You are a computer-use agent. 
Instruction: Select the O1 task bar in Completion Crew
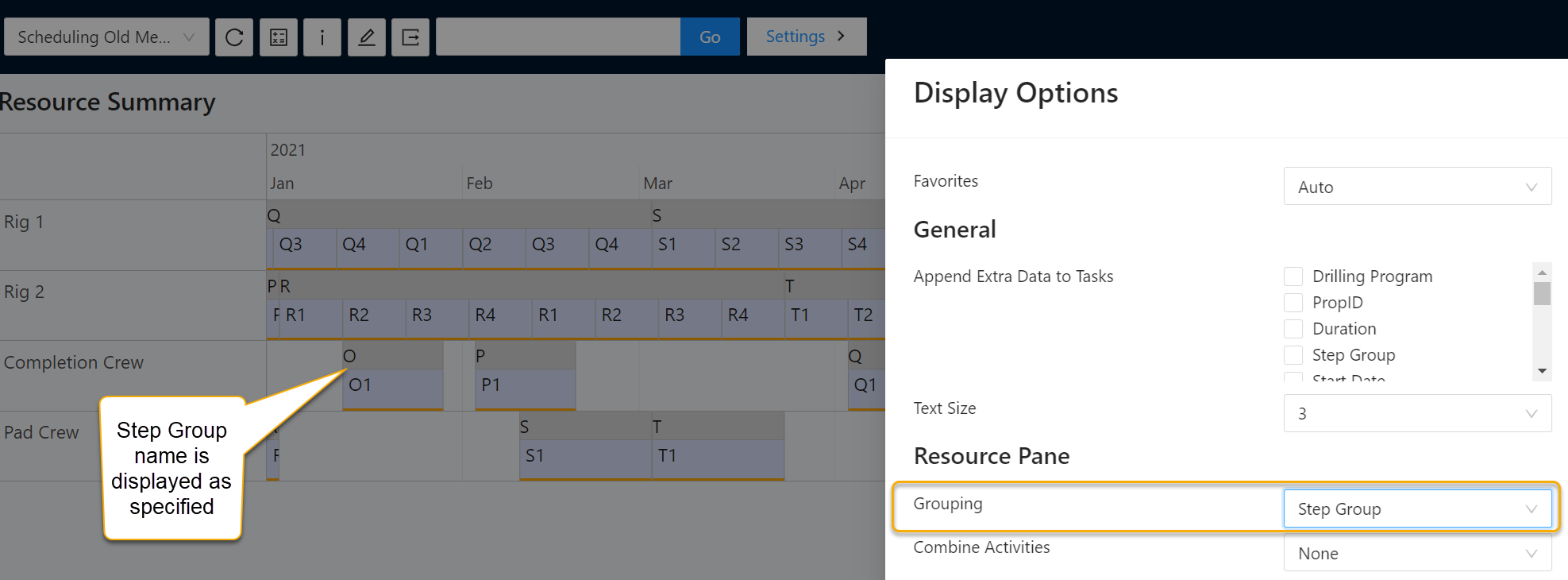[x=392, y=387]
